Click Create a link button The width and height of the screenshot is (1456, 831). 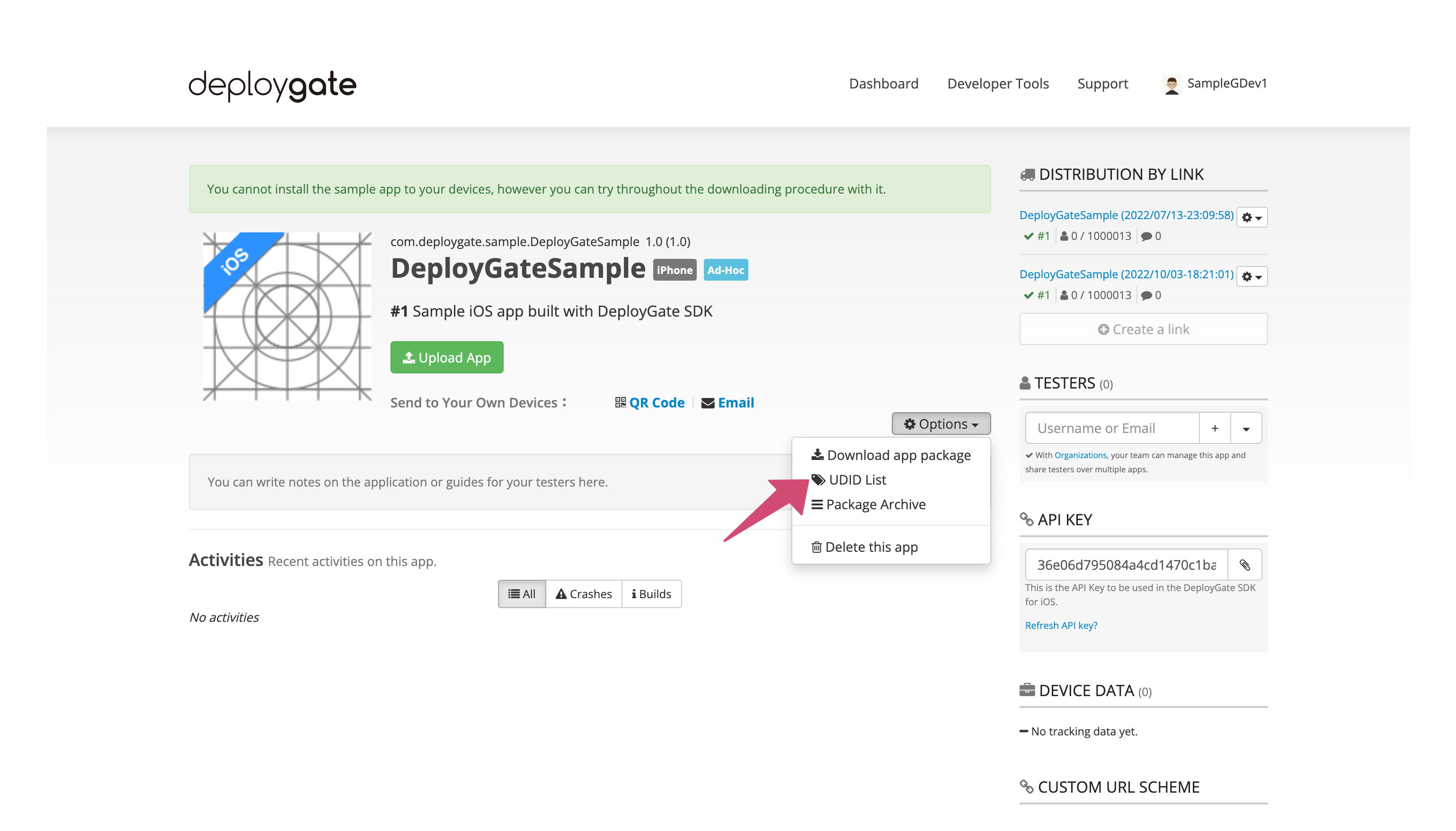tap(1143, 329)
